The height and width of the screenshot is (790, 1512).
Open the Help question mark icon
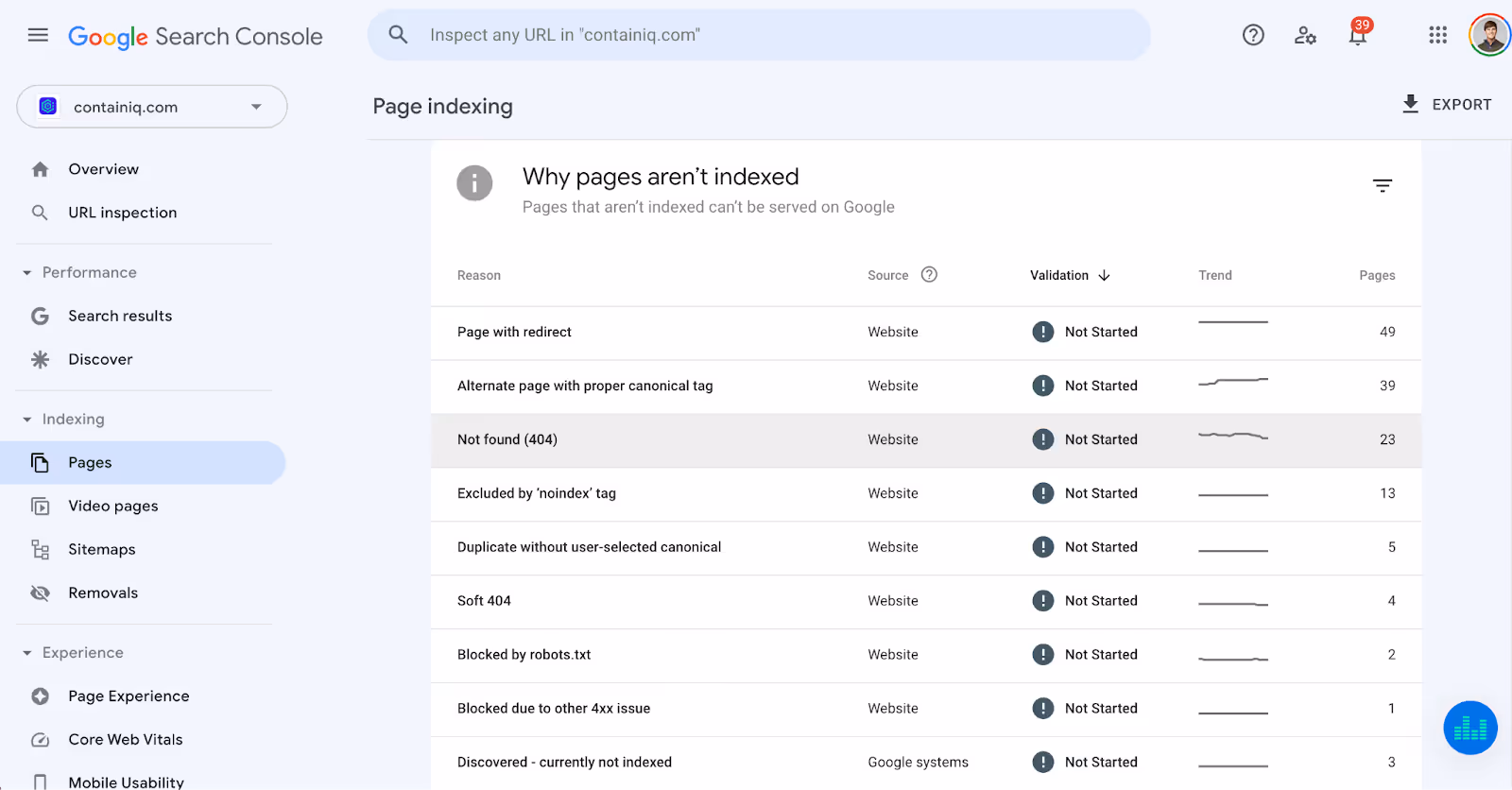pyautogui.click(x=1253, y=35)
